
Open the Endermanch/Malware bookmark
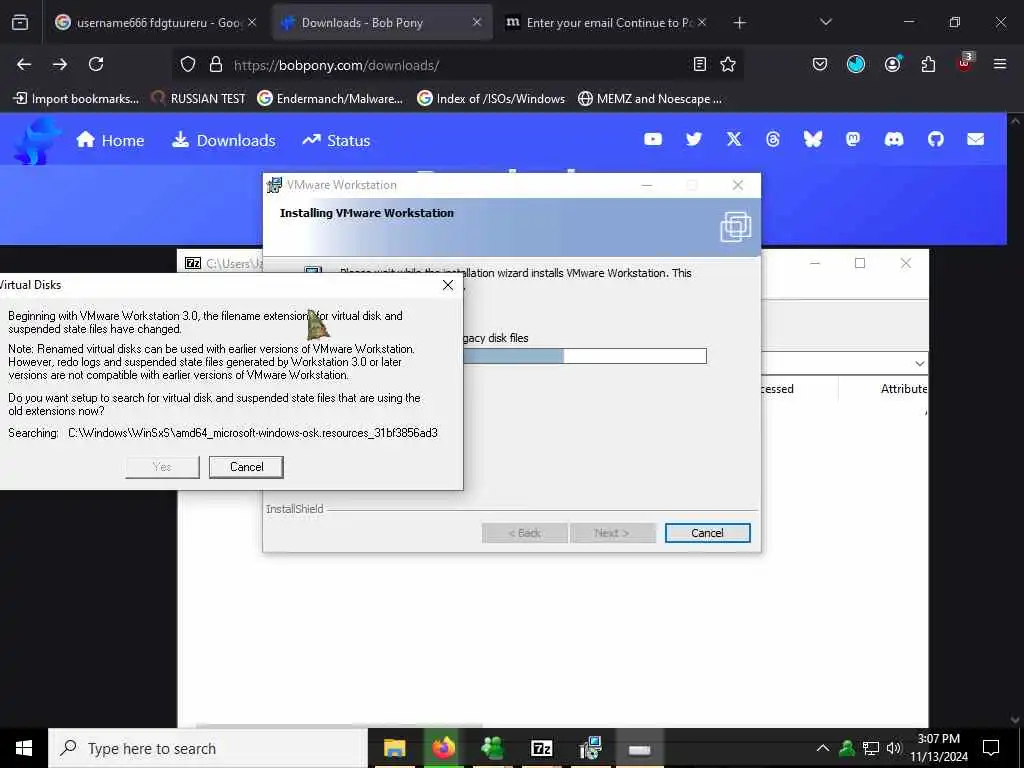pyautogui.click(x=330, y=99)
